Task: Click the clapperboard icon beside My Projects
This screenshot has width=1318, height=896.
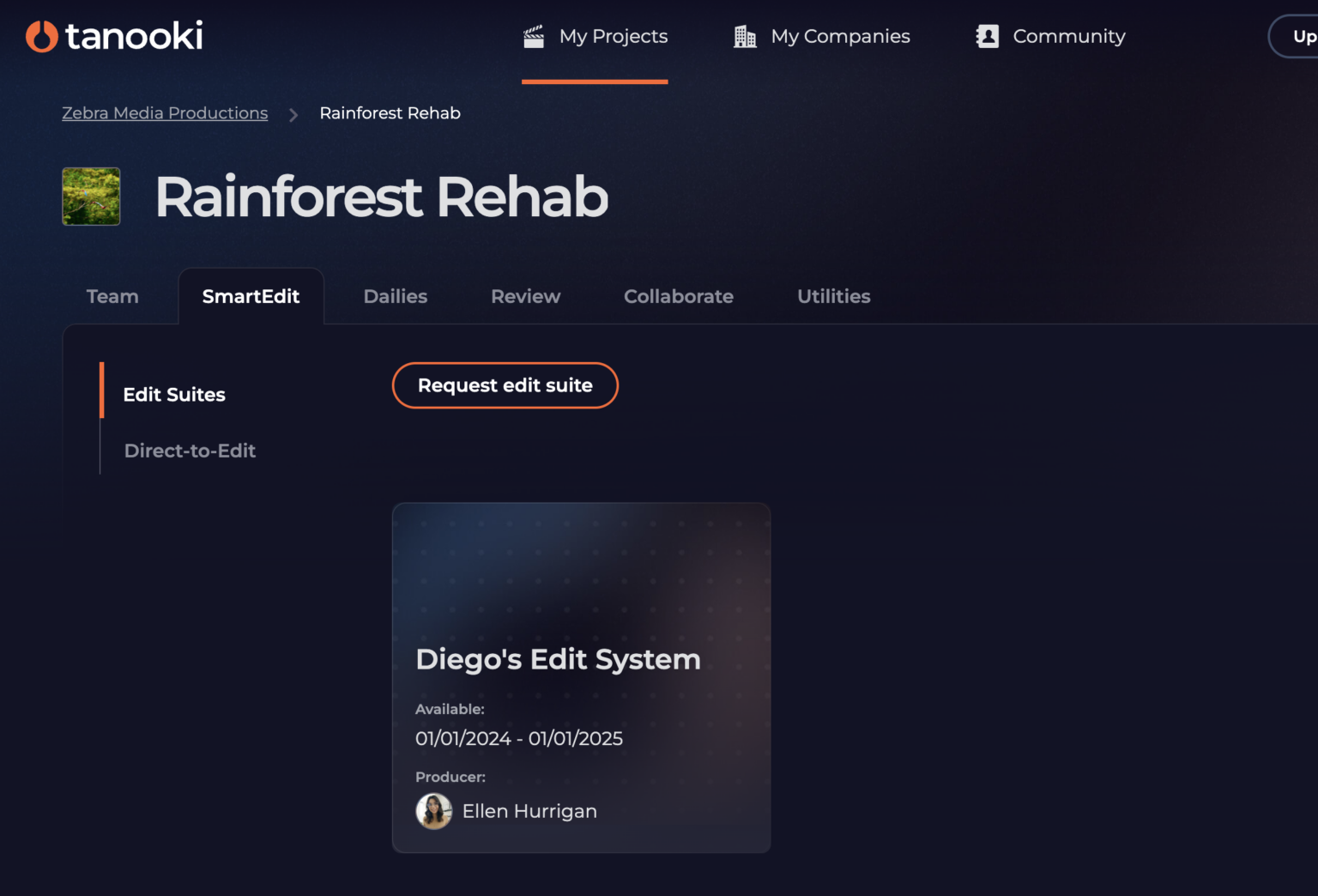Action: (x=534, y=36)
